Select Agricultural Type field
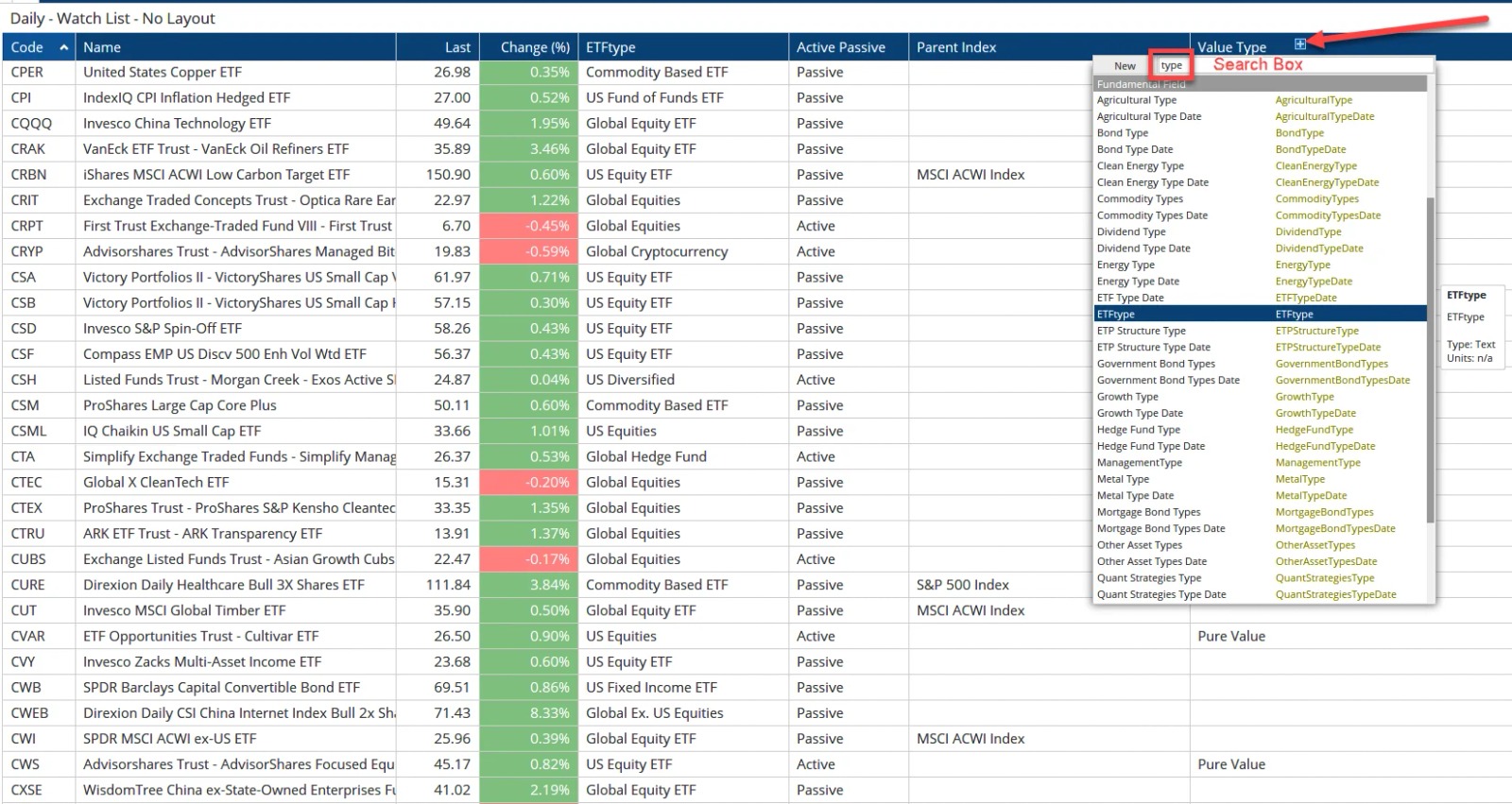The height and width of the screenshot is (804, 1512). click(x=1260, y=100)
